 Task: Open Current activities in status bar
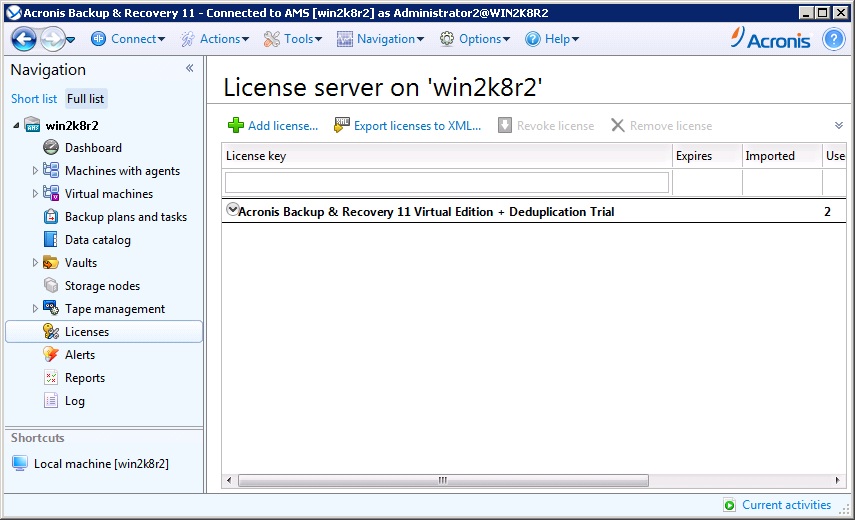[x=777, y=505]
